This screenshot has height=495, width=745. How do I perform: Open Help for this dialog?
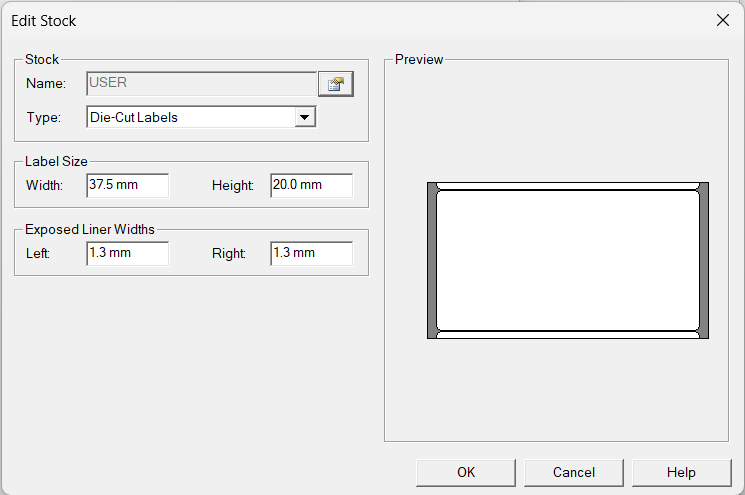click(681, 472)
